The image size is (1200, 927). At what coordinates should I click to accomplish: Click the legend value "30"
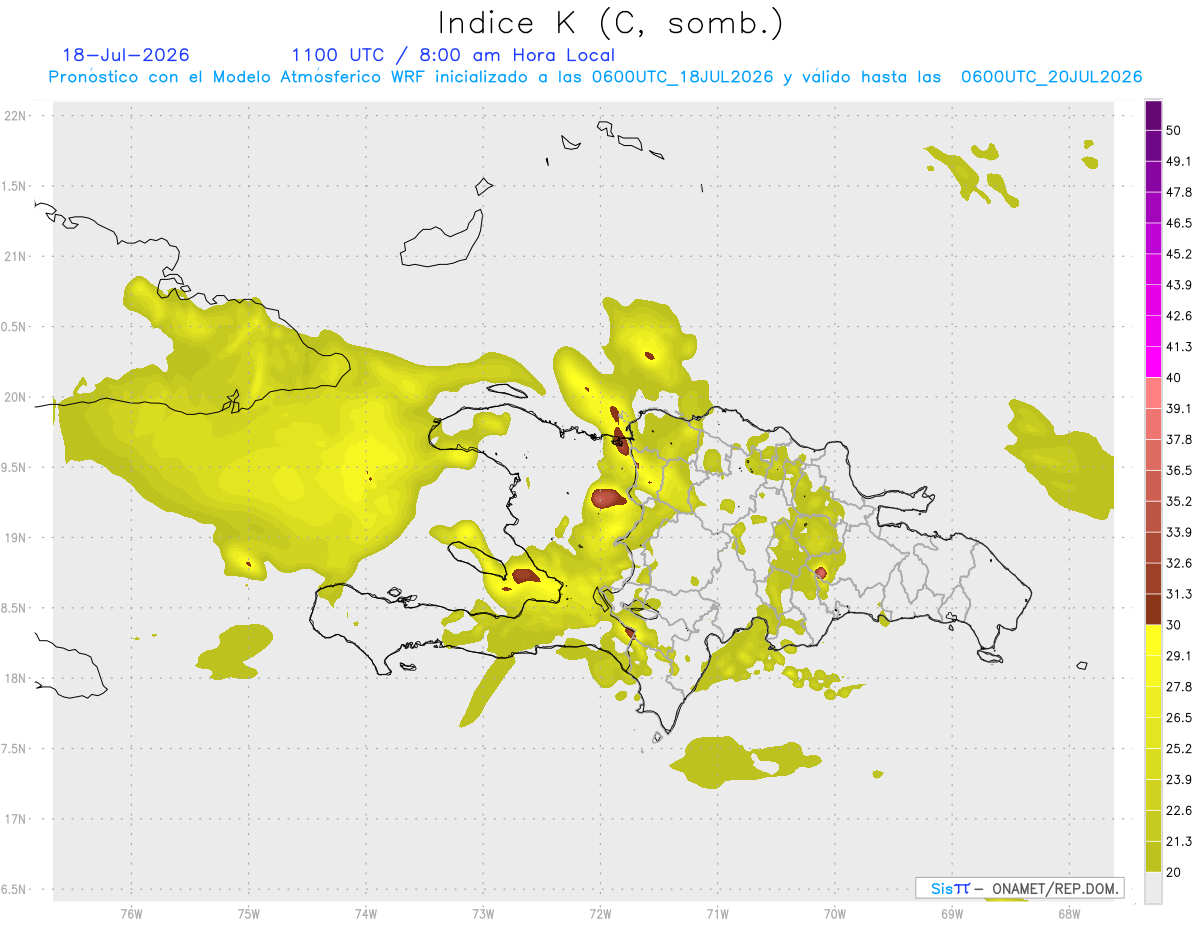(1174, 625)
